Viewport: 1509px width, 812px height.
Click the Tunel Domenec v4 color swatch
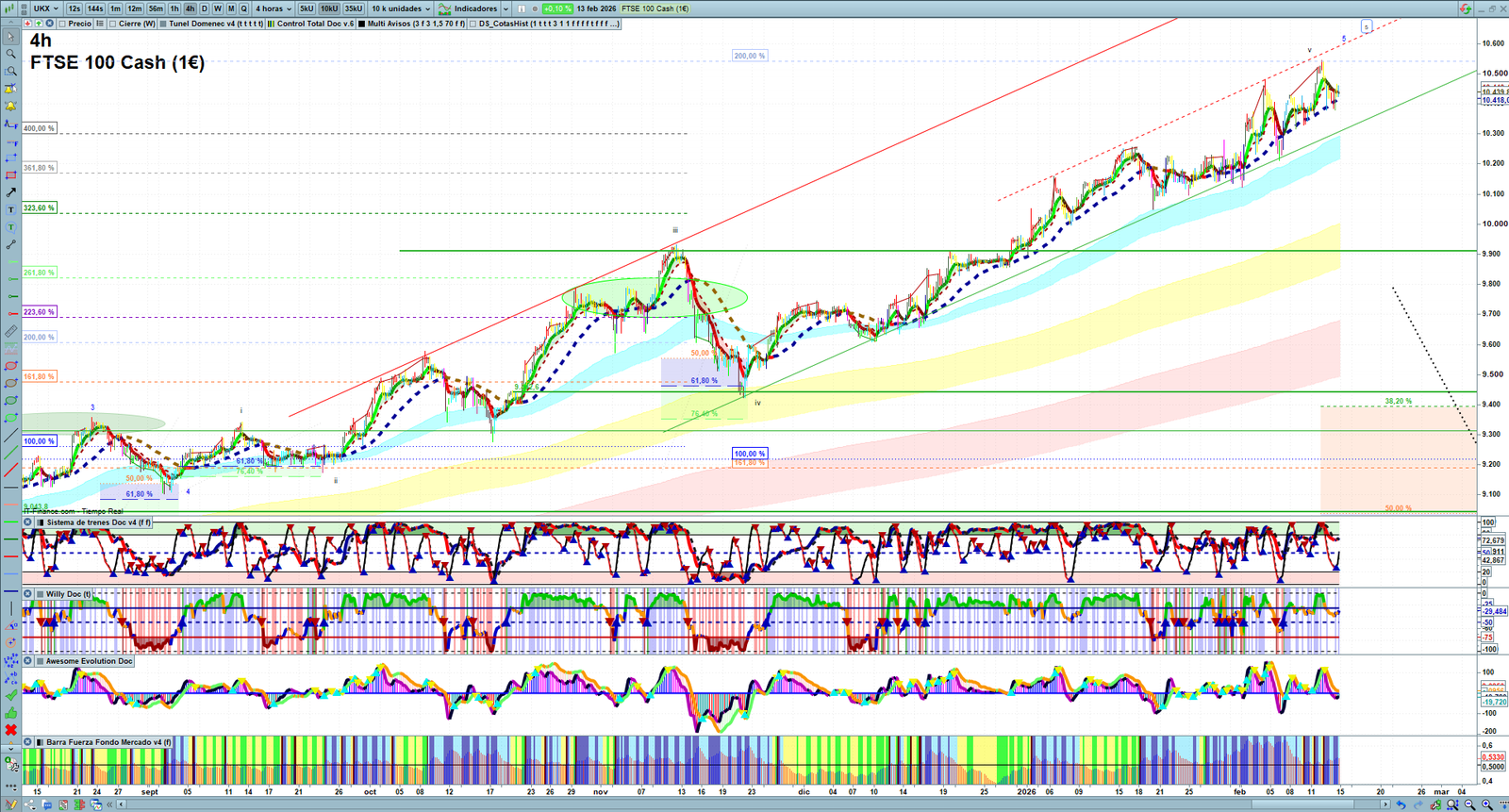point(163,24)
